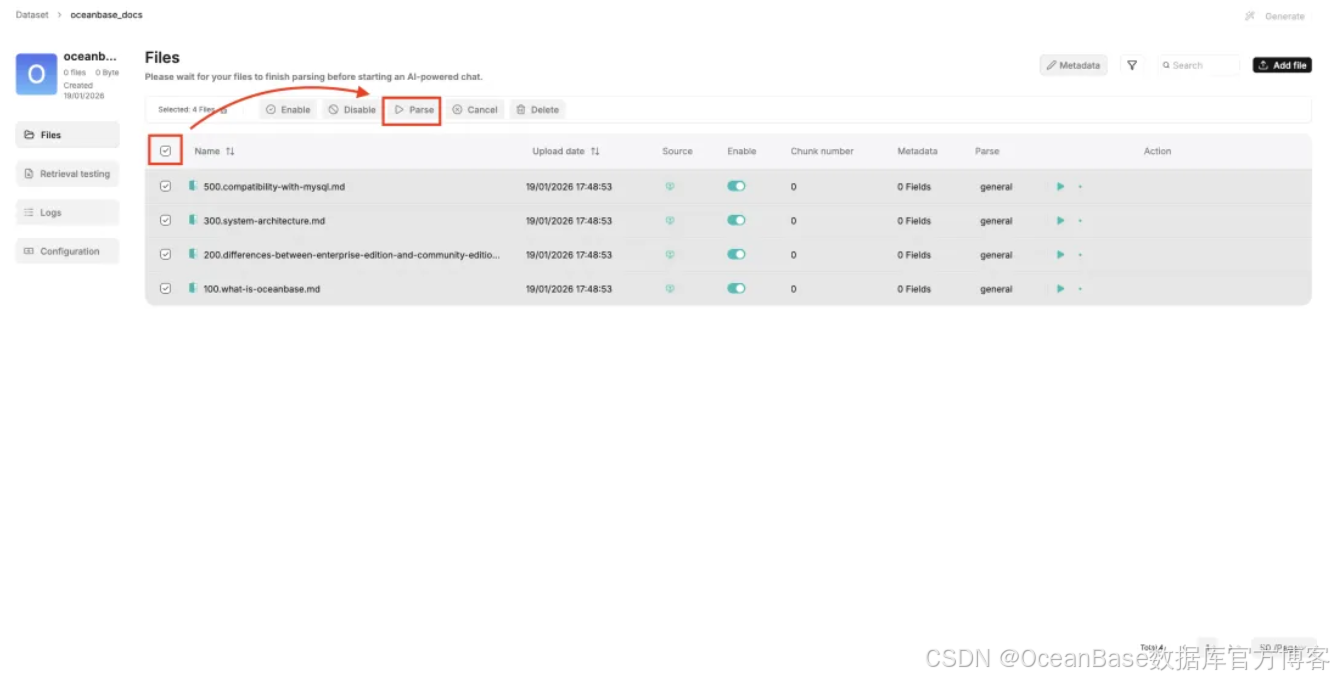Image resolution: width=1334 pixels, height=680 pixels.
Task: Click file type icon of 100.what-is-oceanbase.md
Action: 193,288
